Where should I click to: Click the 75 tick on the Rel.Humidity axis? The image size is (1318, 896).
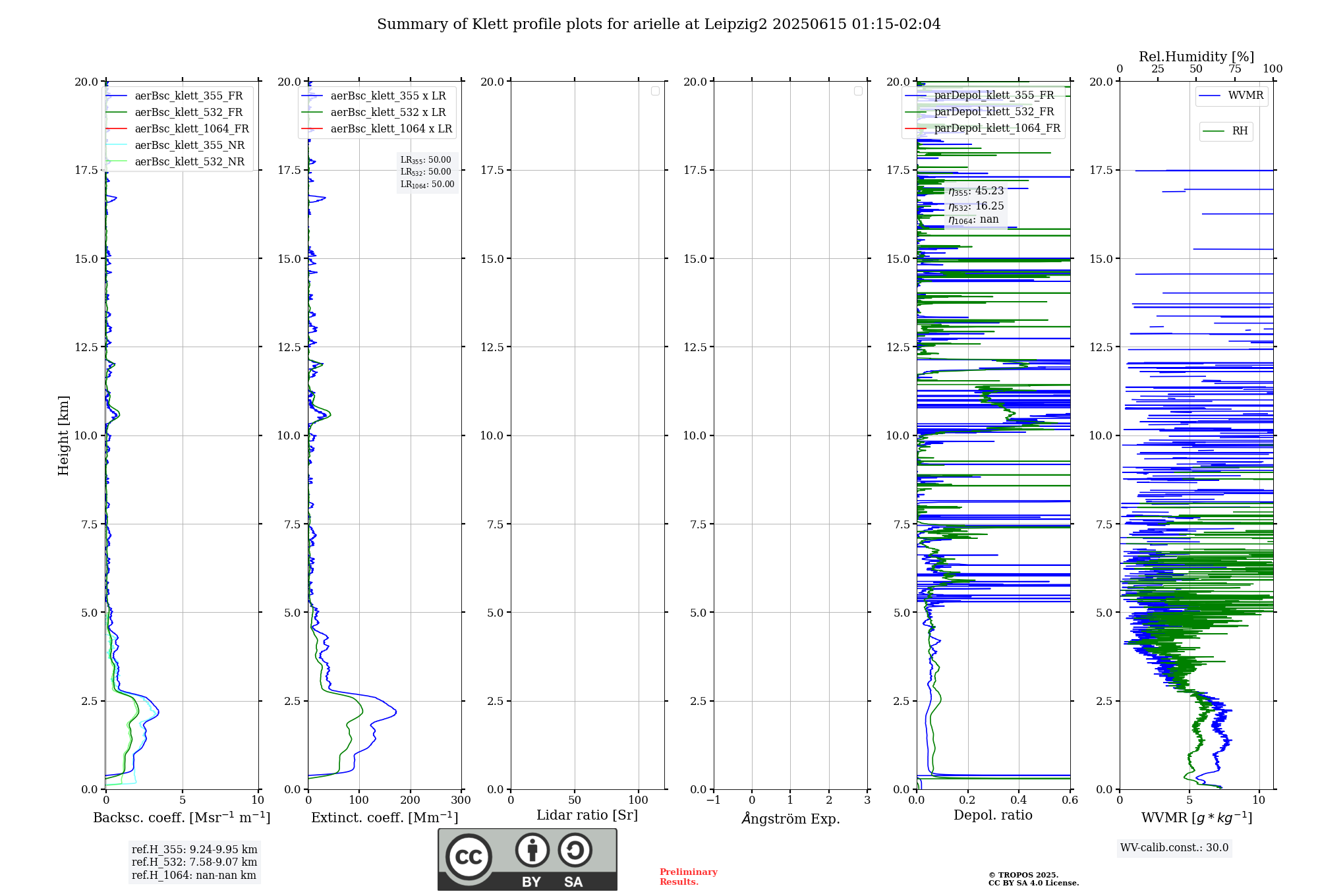pos(1234,69)
